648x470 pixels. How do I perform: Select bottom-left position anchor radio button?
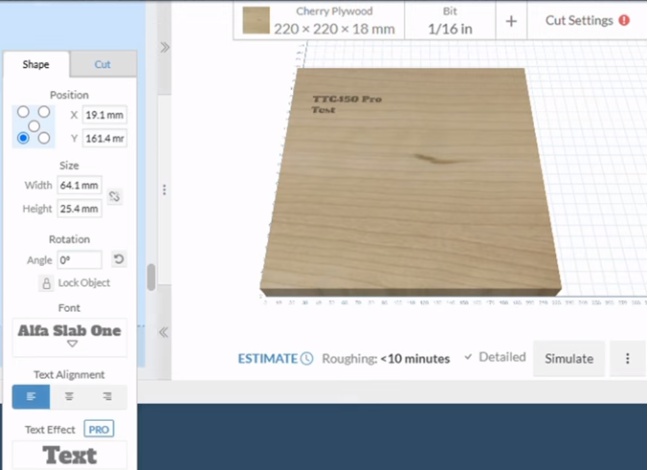23,138
